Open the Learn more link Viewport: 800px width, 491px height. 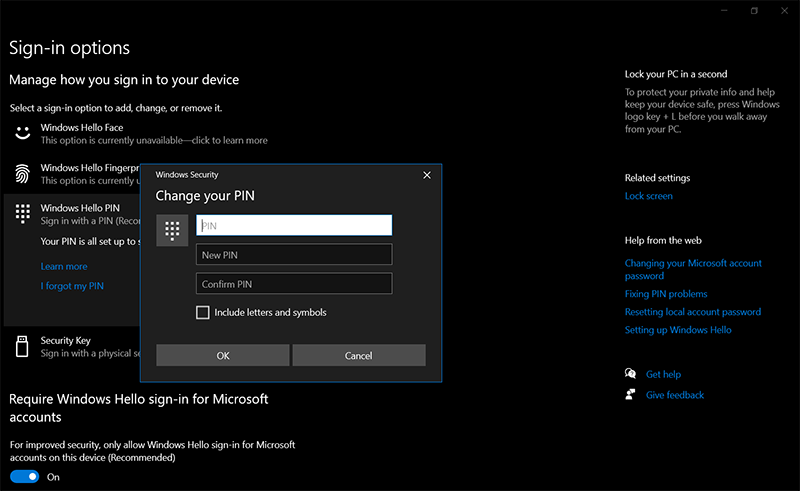coord(64,266)
